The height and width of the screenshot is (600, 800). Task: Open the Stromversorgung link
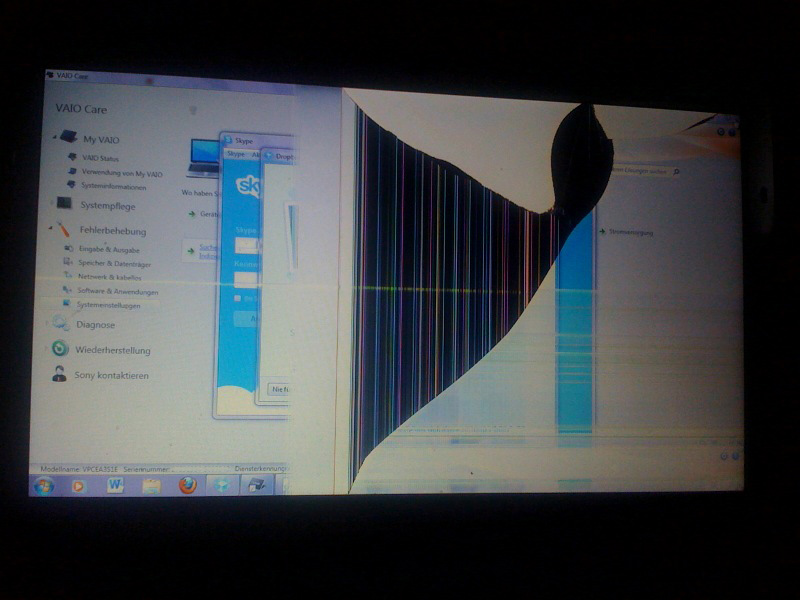point(631,232)
